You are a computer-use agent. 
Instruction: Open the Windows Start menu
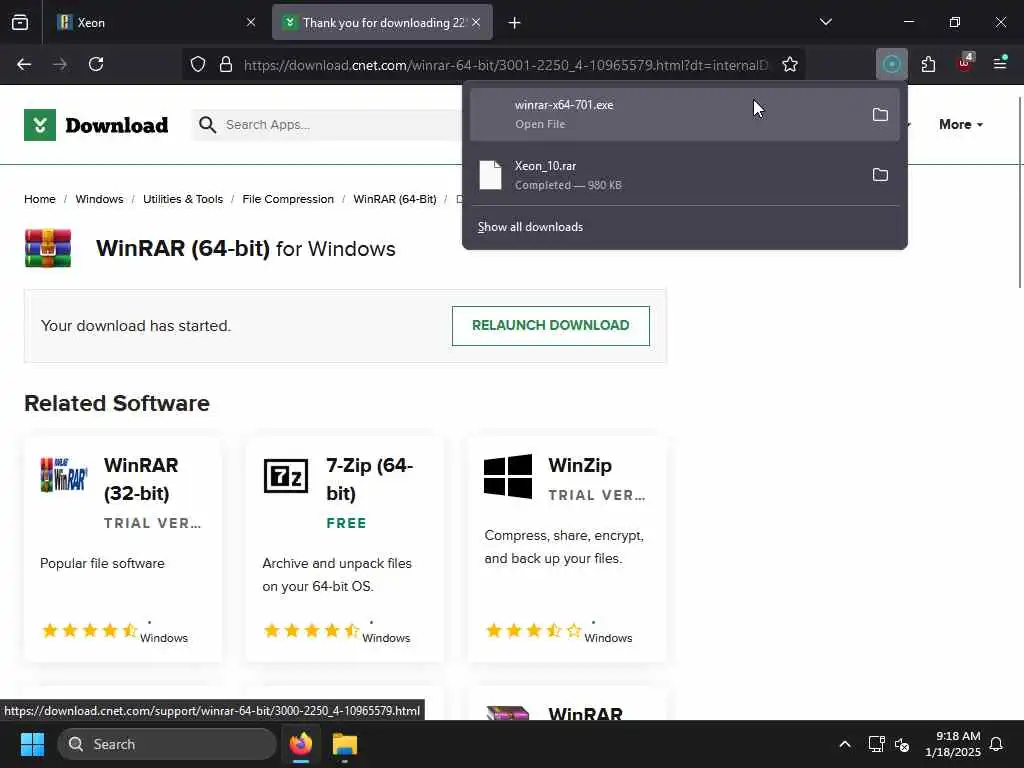(32, 744)
